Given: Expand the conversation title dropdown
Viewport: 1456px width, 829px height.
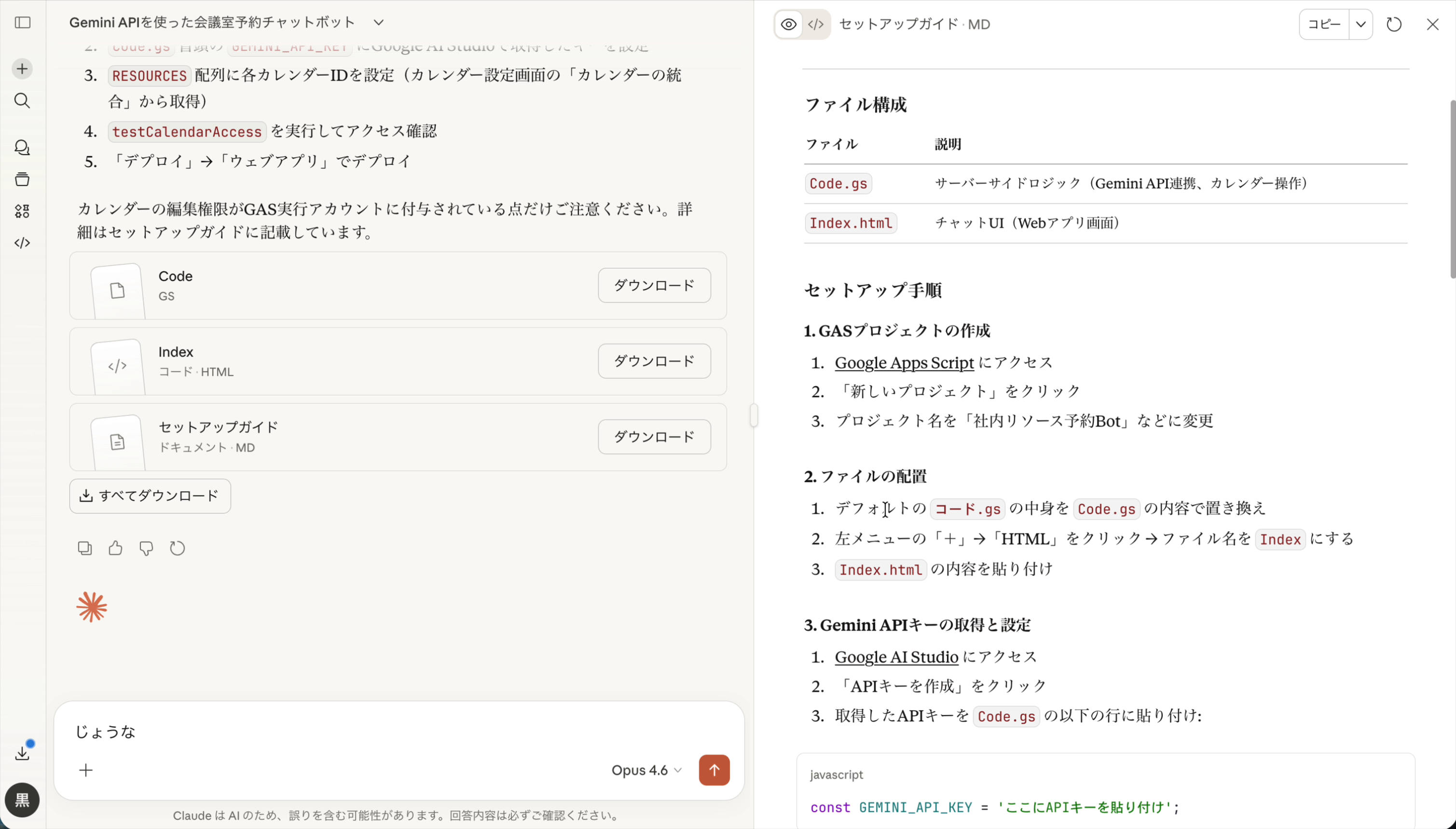Looking at the screenshot, I should click(x=379, y=23).
